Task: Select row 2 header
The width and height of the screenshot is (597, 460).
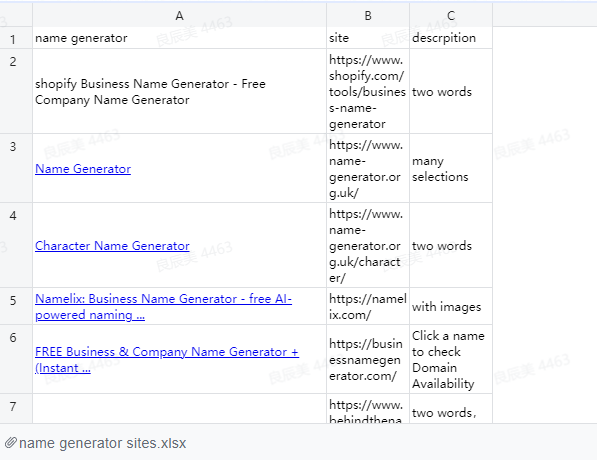Action: [x=13, y=91]
